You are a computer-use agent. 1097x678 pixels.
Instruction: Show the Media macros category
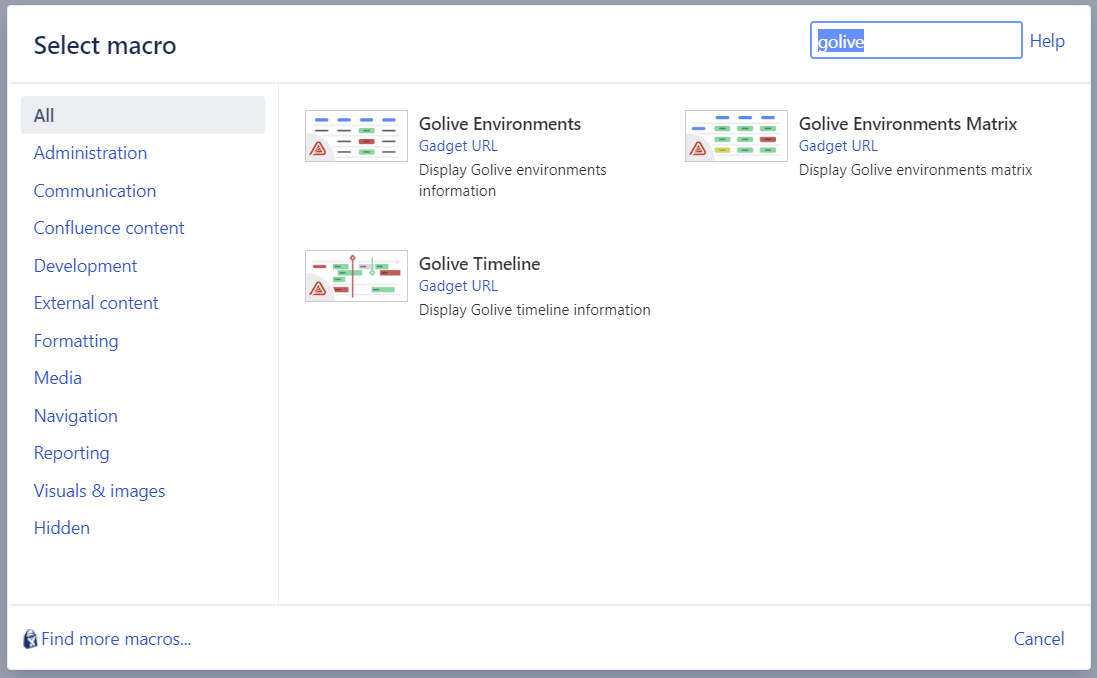pos(58,378)
